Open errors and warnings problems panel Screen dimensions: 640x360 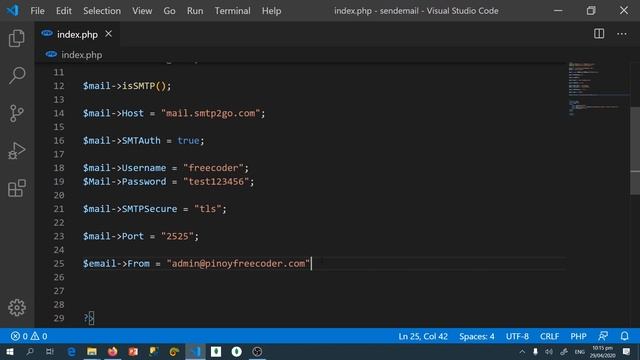coord(29,336)
